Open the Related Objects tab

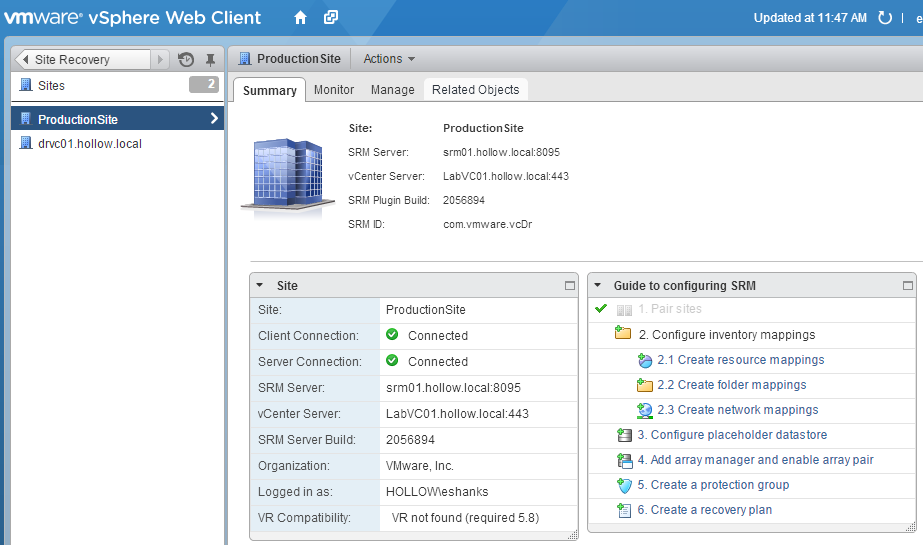[475, 90]
